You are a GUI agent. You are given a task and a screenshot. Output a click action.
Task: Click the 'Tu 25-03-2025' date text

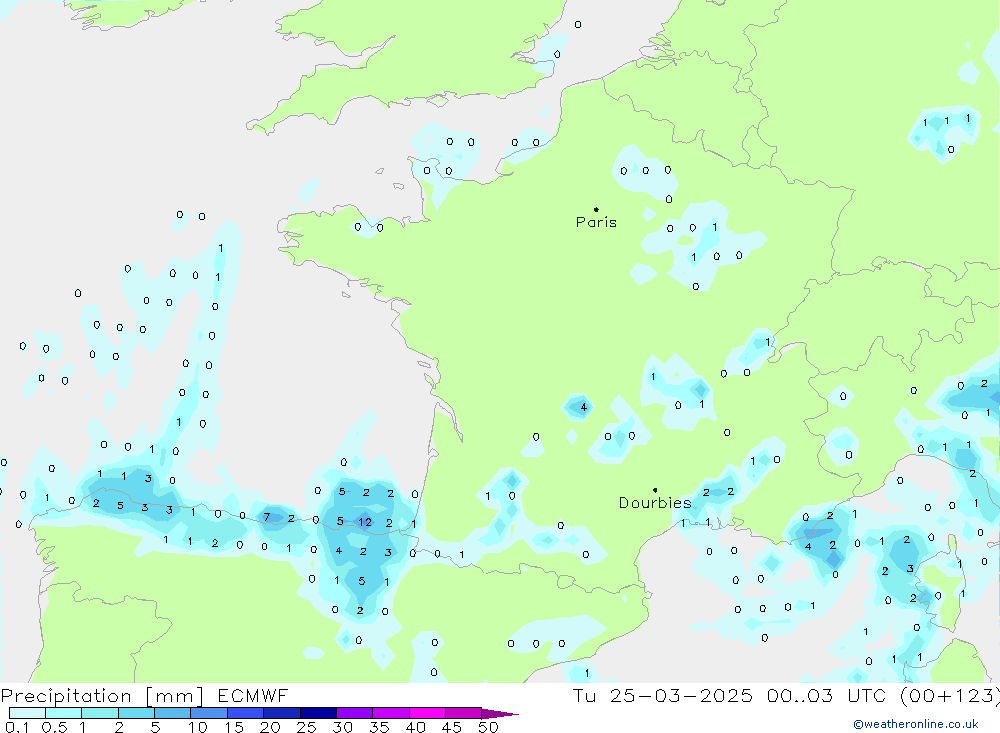[662, 696]
